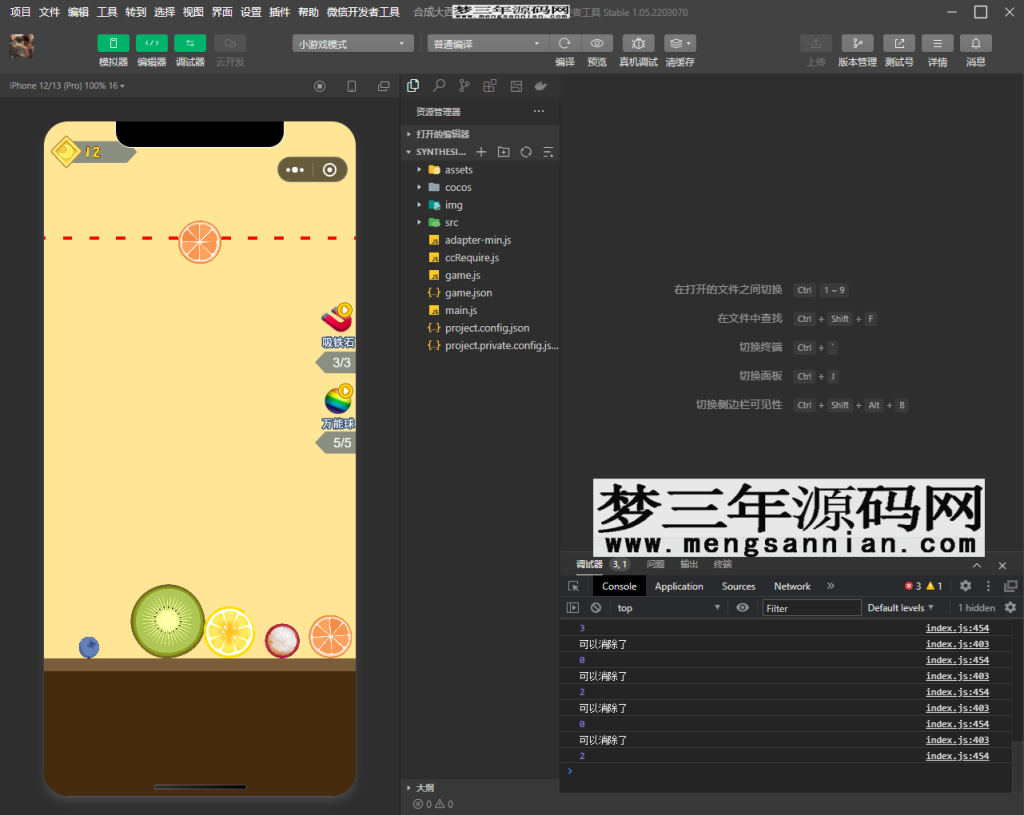Screen dimensions: 1024x815
Task: Click the console Filter input field
Action: [811, 608]
